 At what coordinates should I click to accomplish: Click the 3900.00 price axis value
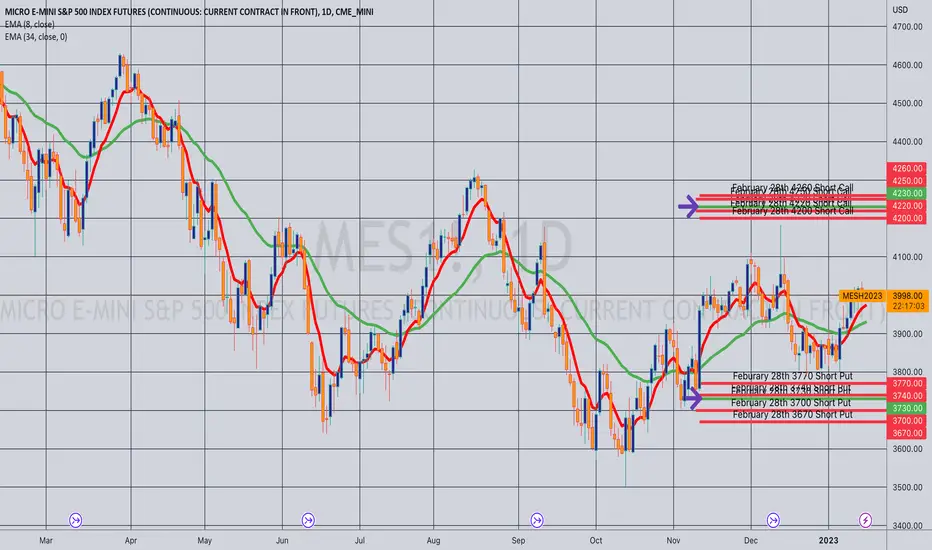[907, 334]
